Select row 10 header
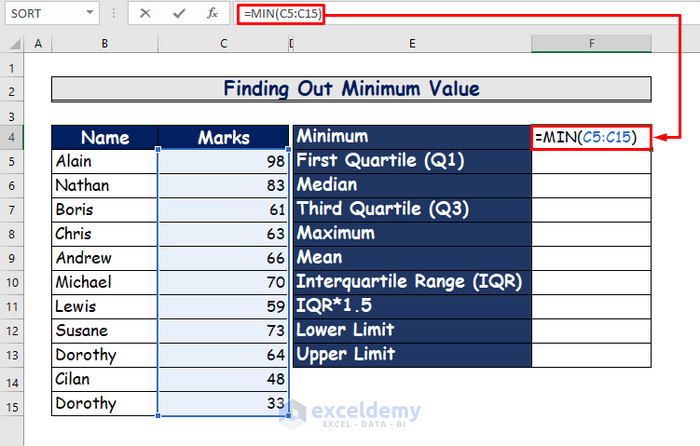 click(x=12, y=283)
